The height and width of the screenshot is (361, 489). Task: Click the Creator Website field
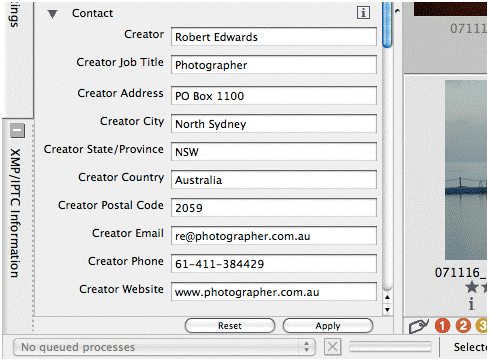point(274,292)
